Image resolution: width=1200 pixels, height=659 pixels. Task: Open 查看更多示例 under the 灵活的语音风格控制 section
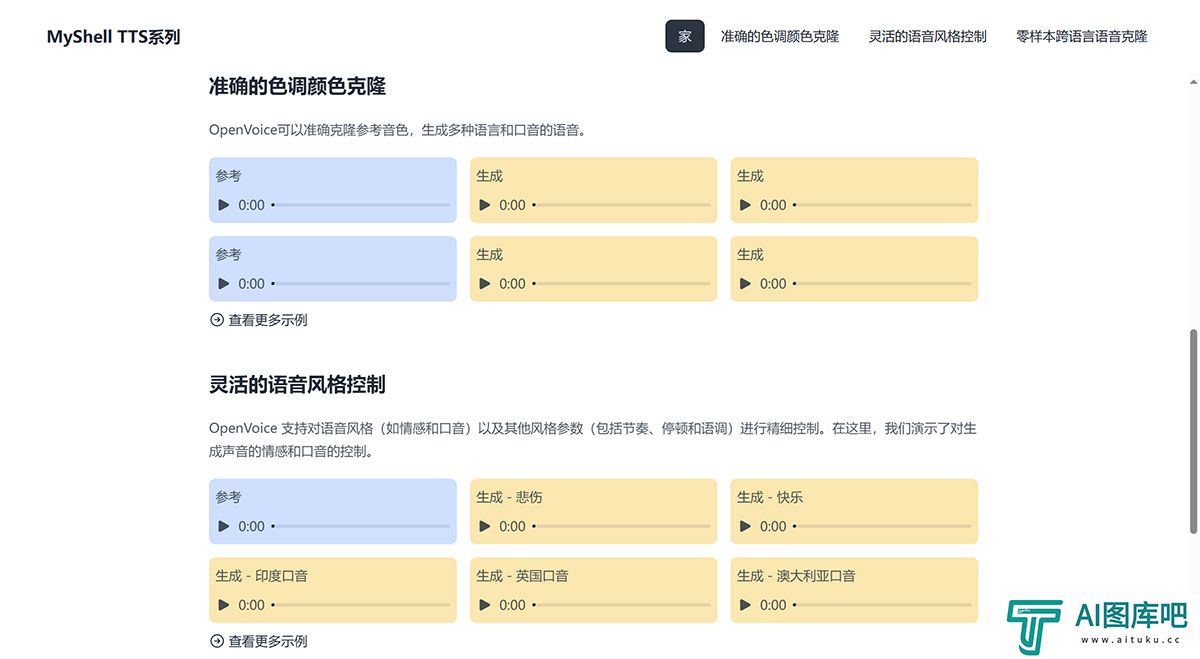(x=258, y=641)
